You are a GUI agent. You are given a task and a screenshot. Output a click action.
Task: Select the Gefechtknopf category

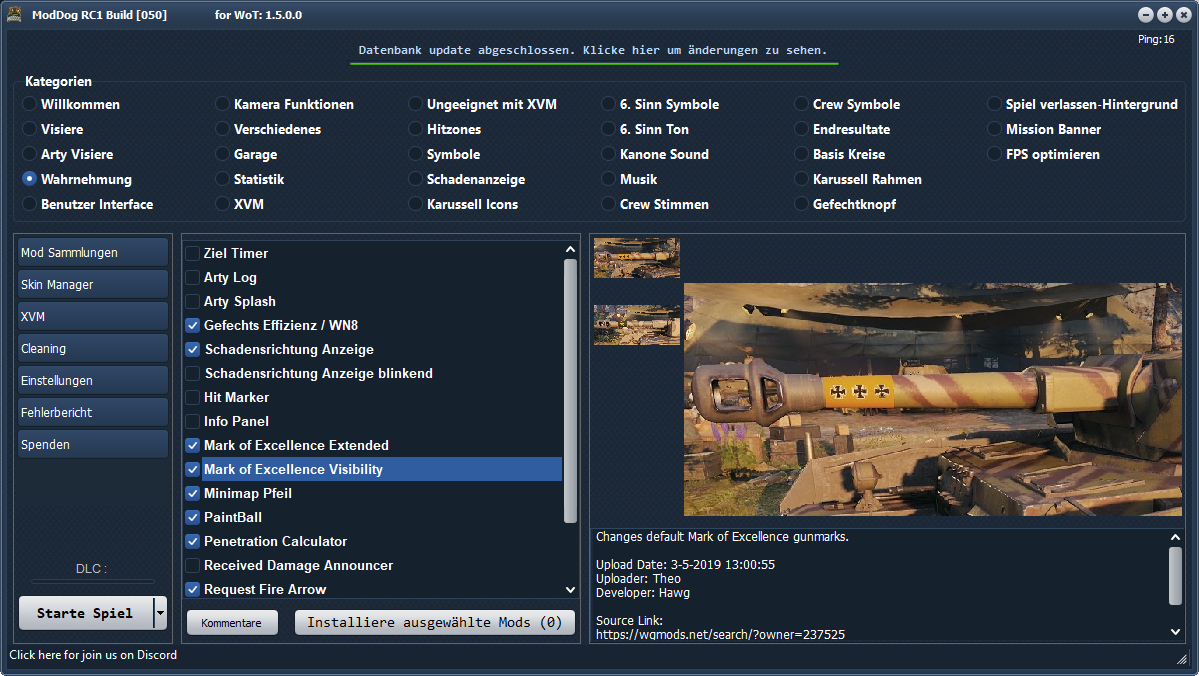pyautogui.click(x=801, y=204)
